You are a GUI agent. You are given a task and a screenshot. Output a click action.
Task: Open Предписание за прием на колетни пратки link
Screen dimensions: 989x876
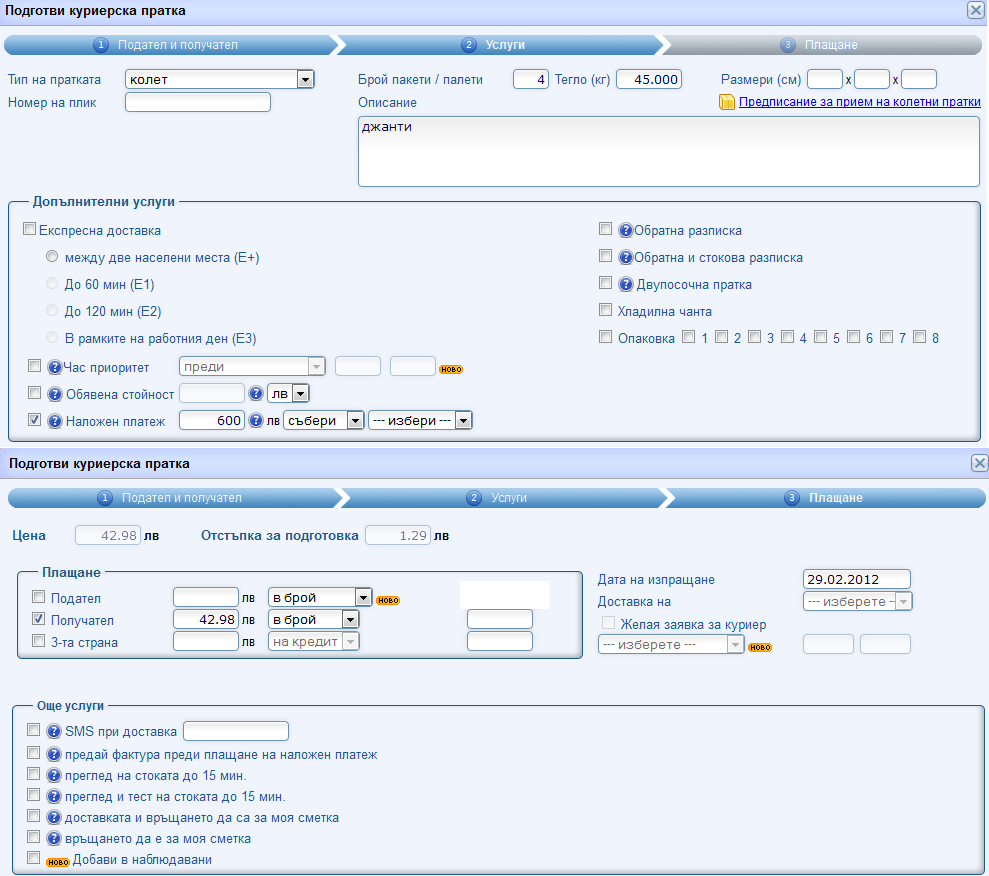pyautogui.click(x=859, y=102)
